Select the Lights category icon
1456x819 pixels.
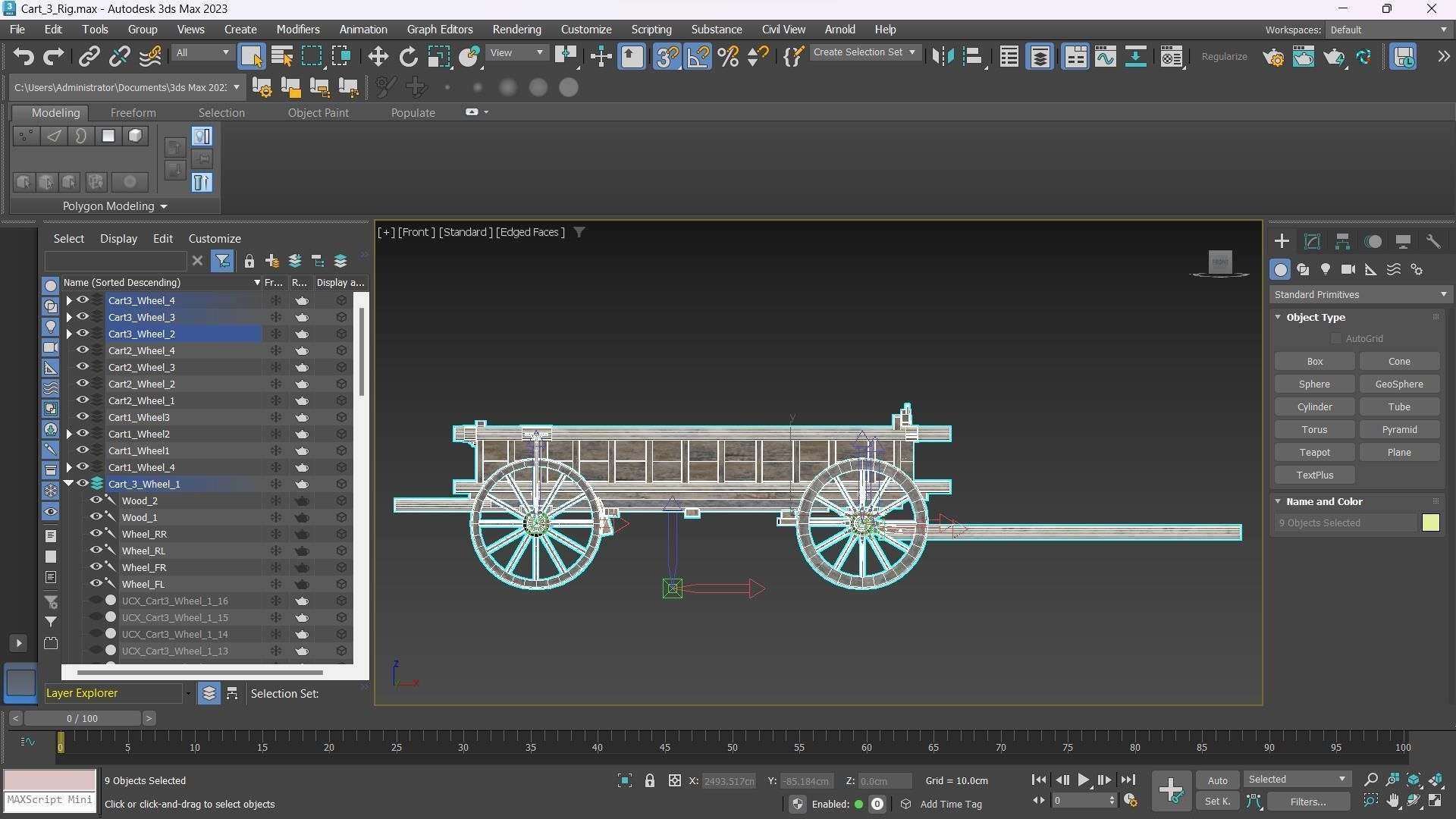click(x=1326, y=270)
